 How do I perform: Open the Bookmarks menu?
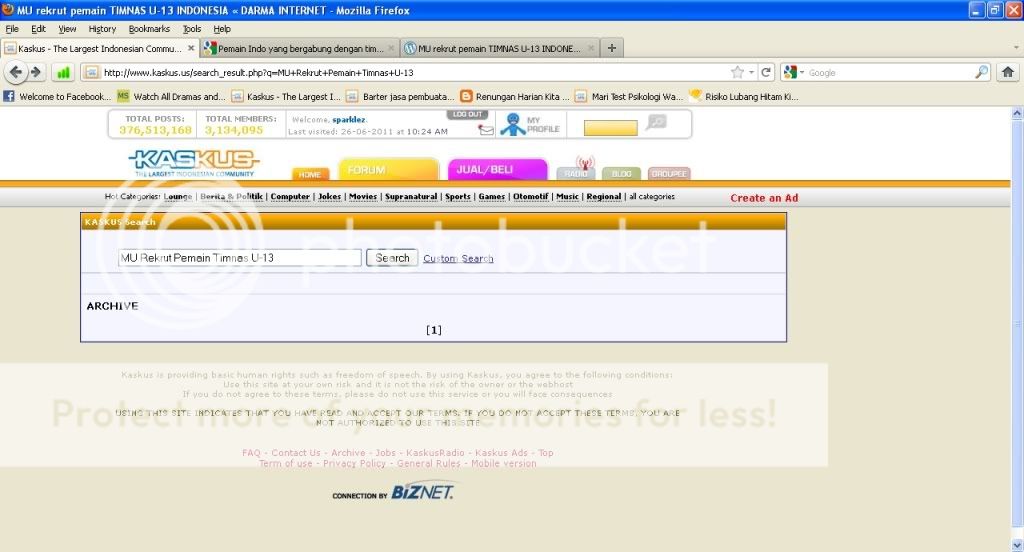click(x=149, y=29)
